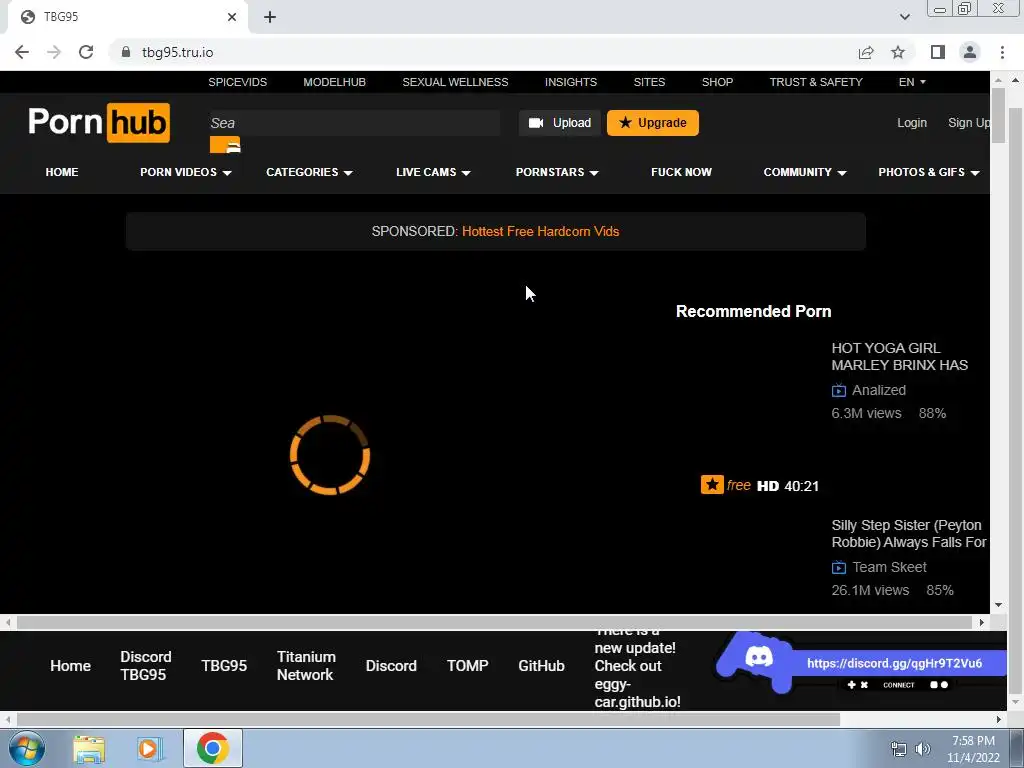Click the Discord logo in the bottom banner
Screen dimensions: 1024x768
[x=759, y=657]
